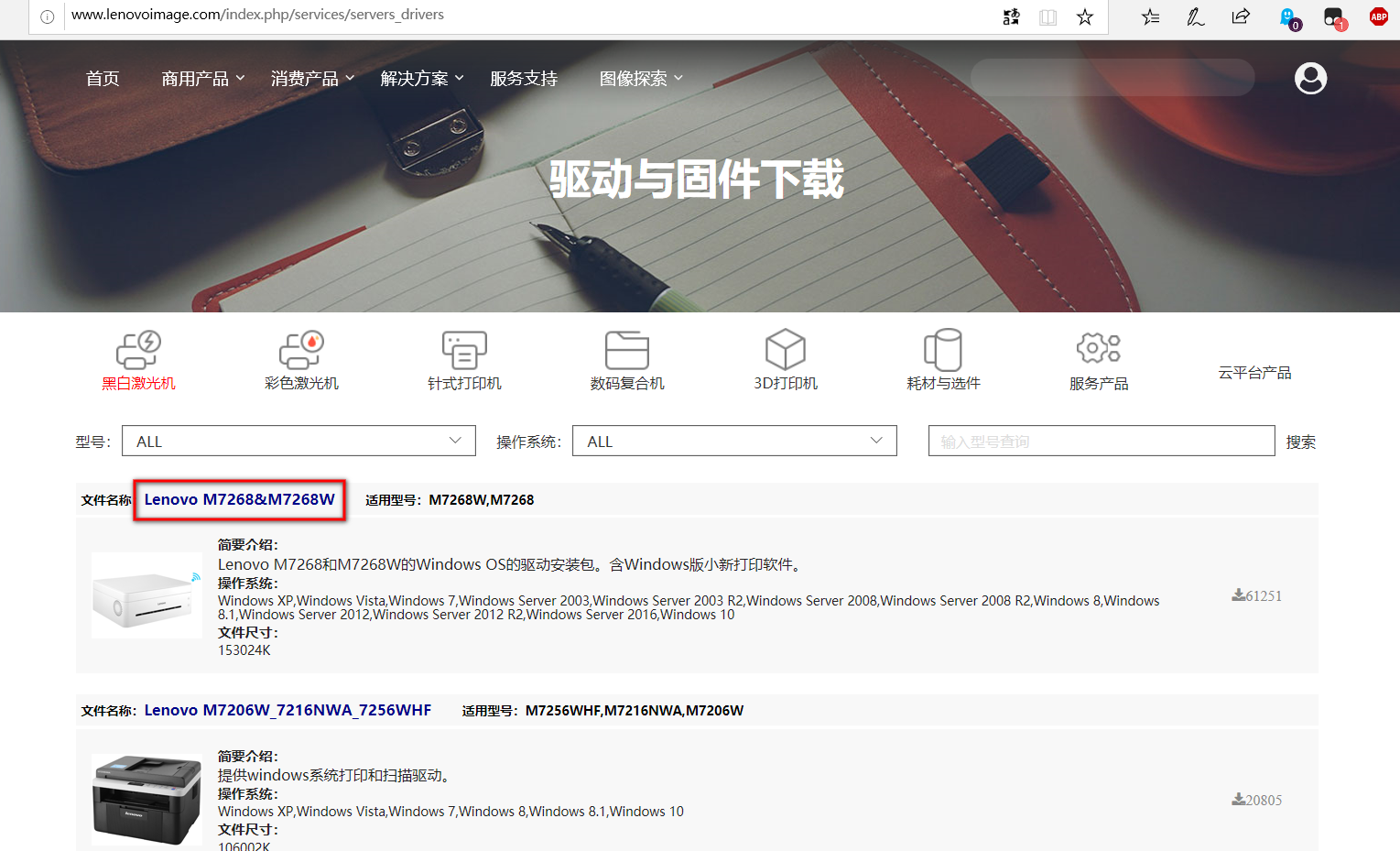Expand the 型号 ALL dropdown
The width and height of the screenshot is (1400, 851).
(298, 441)
